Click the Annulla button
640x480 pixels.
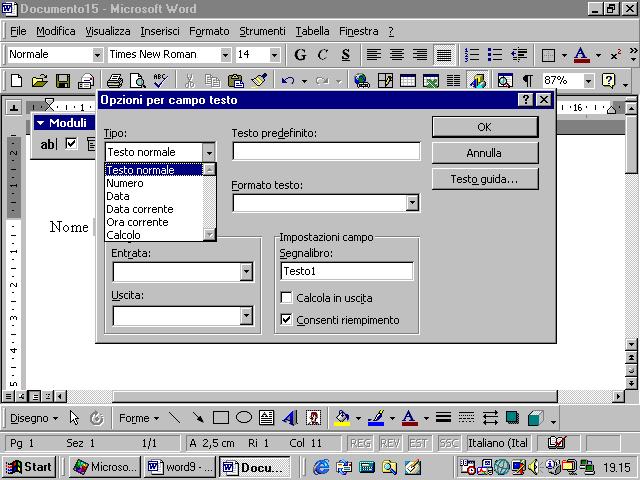(x=485, y=153)
